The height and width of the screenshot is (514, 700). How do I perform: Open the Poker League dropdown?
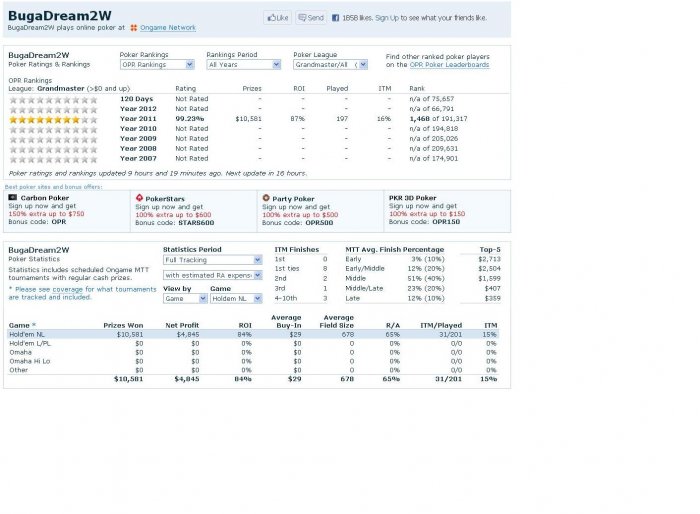pyautogui.click(x=330, y=65)
